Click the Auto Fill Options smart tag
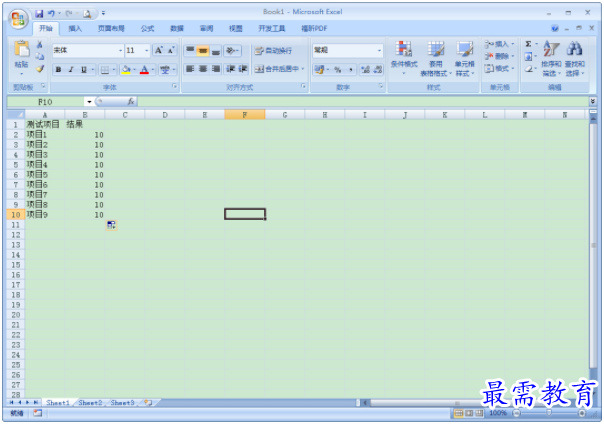 point(111,225)
